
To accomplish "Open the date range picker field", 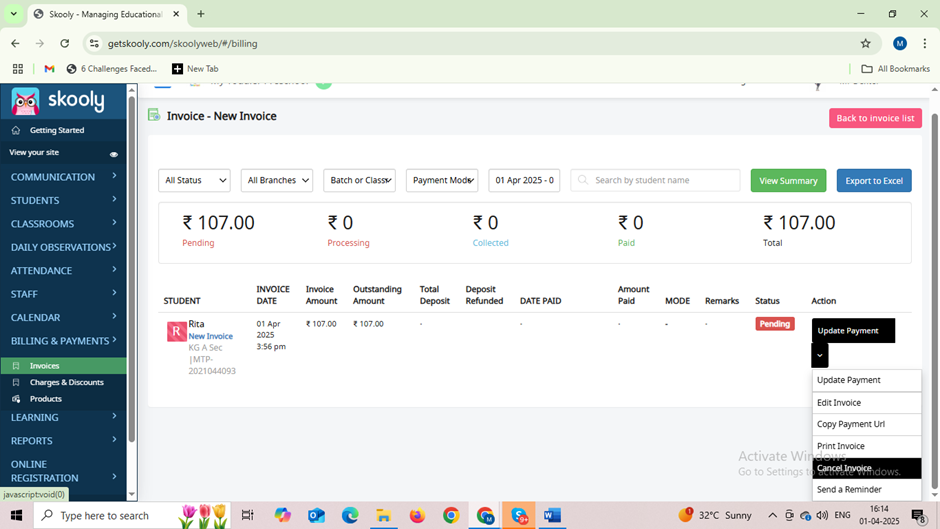I will click(524, 180).
